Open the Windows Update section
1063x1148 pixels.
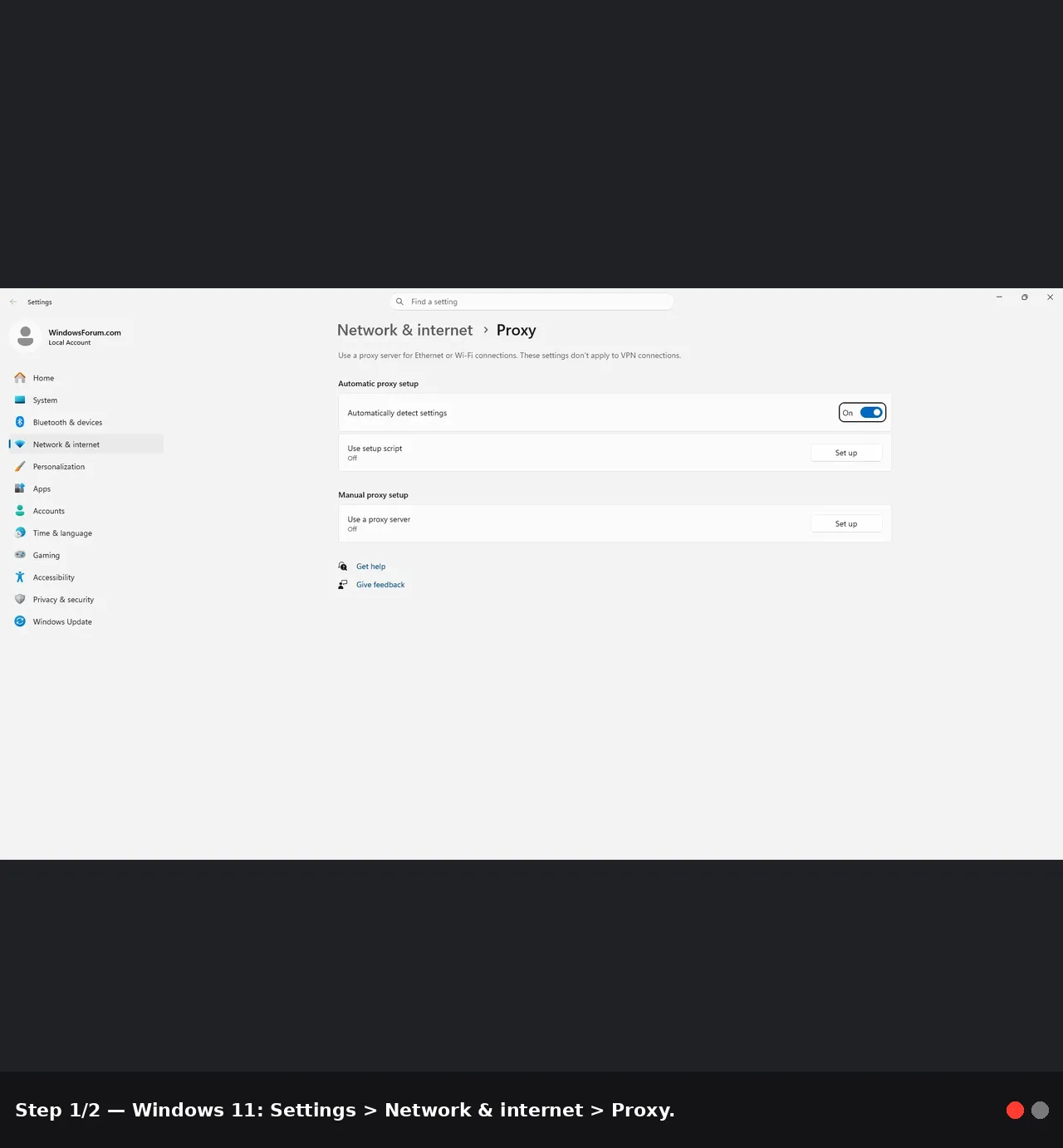point(86,621)
